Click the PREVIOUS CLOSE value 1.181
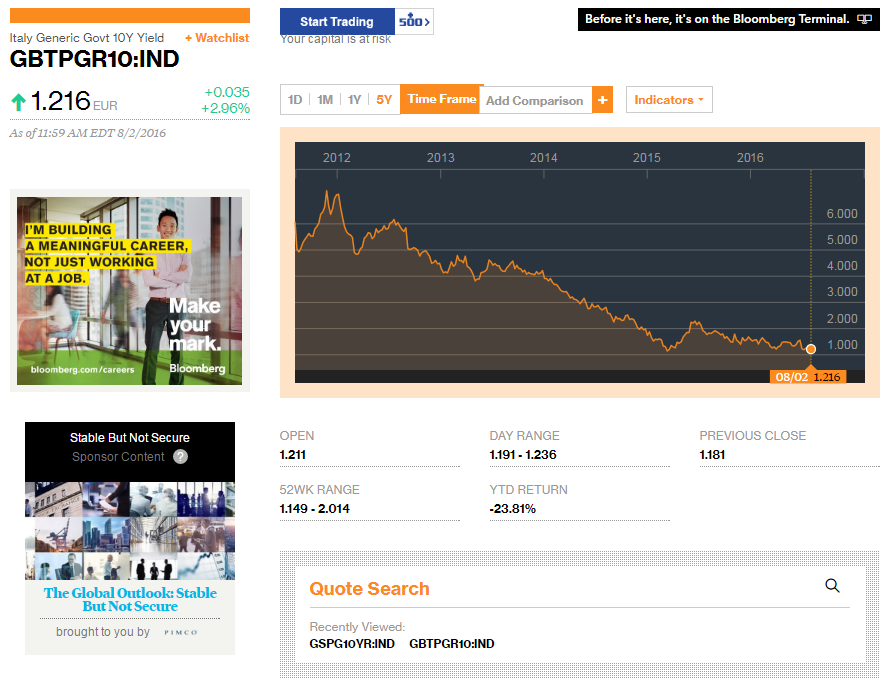This screenshot has height=683, width=888. (712, 455)
